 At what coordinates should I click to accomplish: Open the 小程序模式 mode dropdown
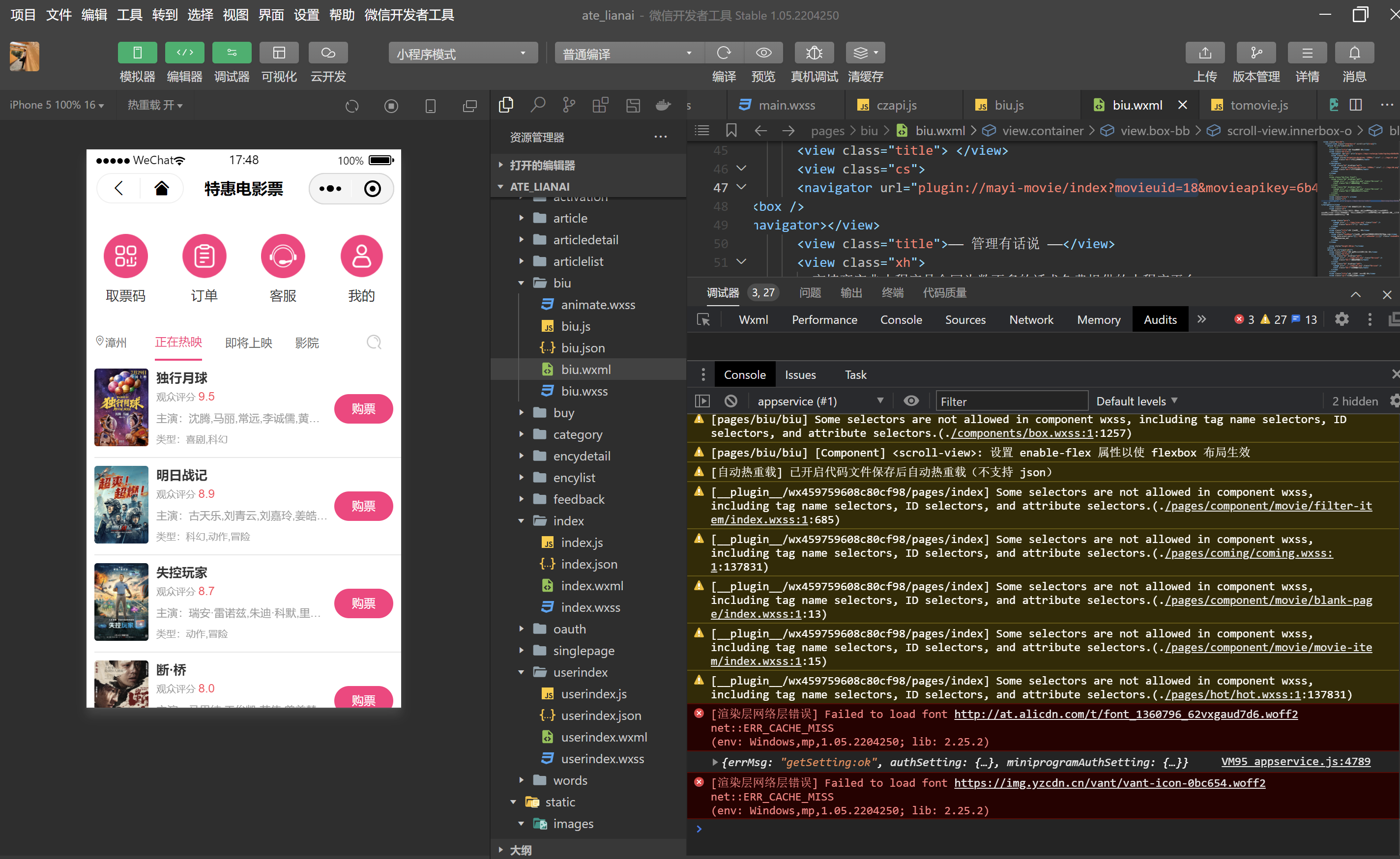pyautogui.click(x=463, y=54)
